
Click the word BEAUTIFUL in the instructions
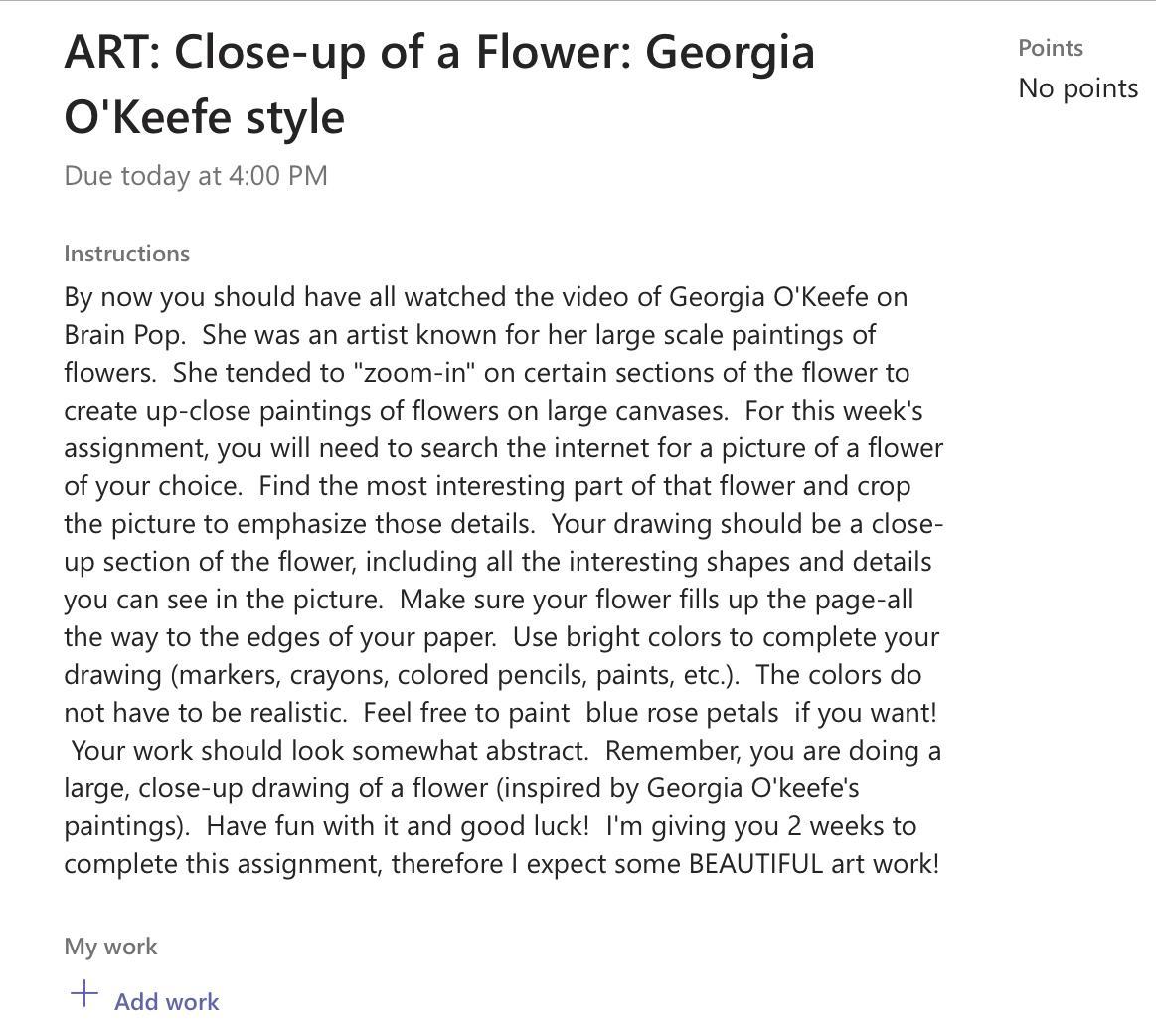coord(753,864)
